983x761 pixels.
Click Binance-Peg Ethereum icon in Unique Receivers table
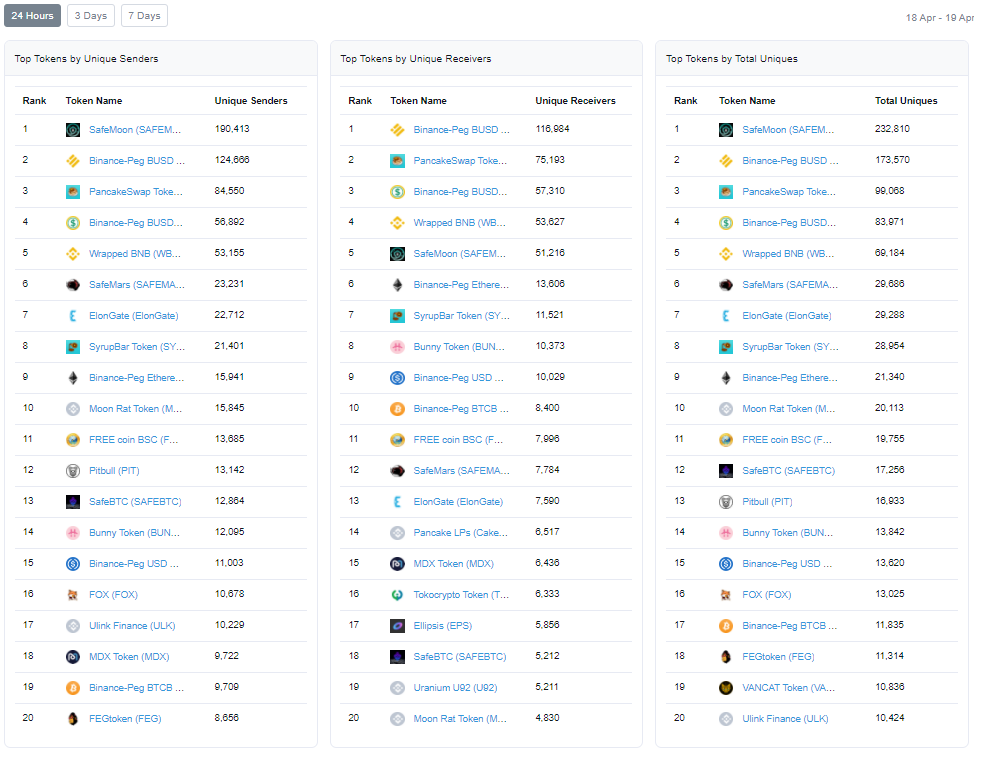coord(397,285)
